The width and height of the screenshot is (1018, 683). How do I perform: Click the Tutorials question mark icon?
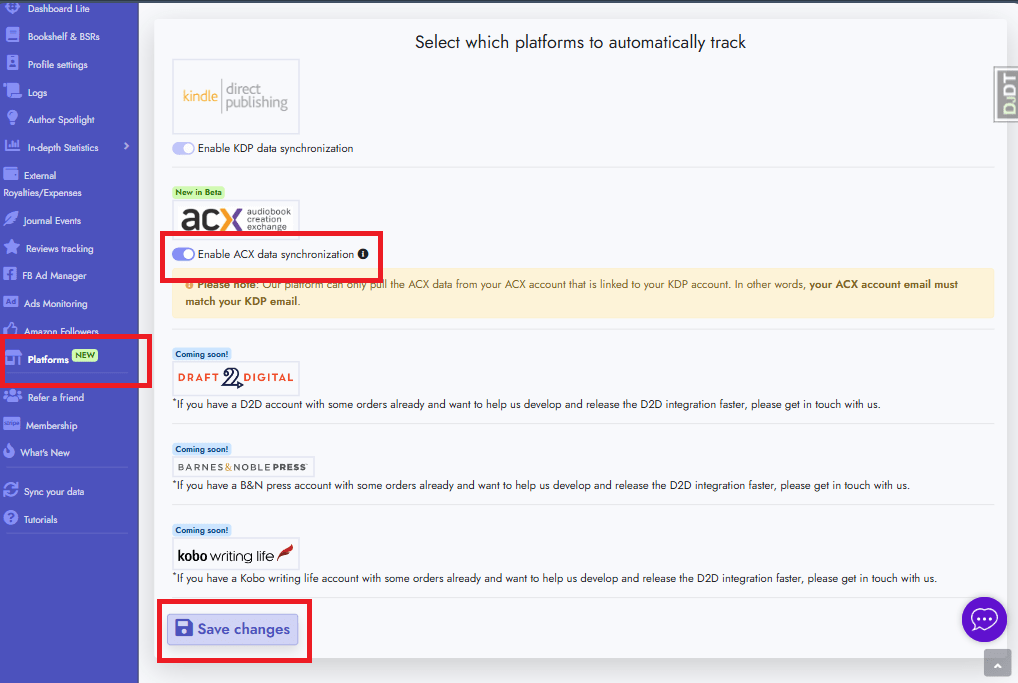[10, 518]
